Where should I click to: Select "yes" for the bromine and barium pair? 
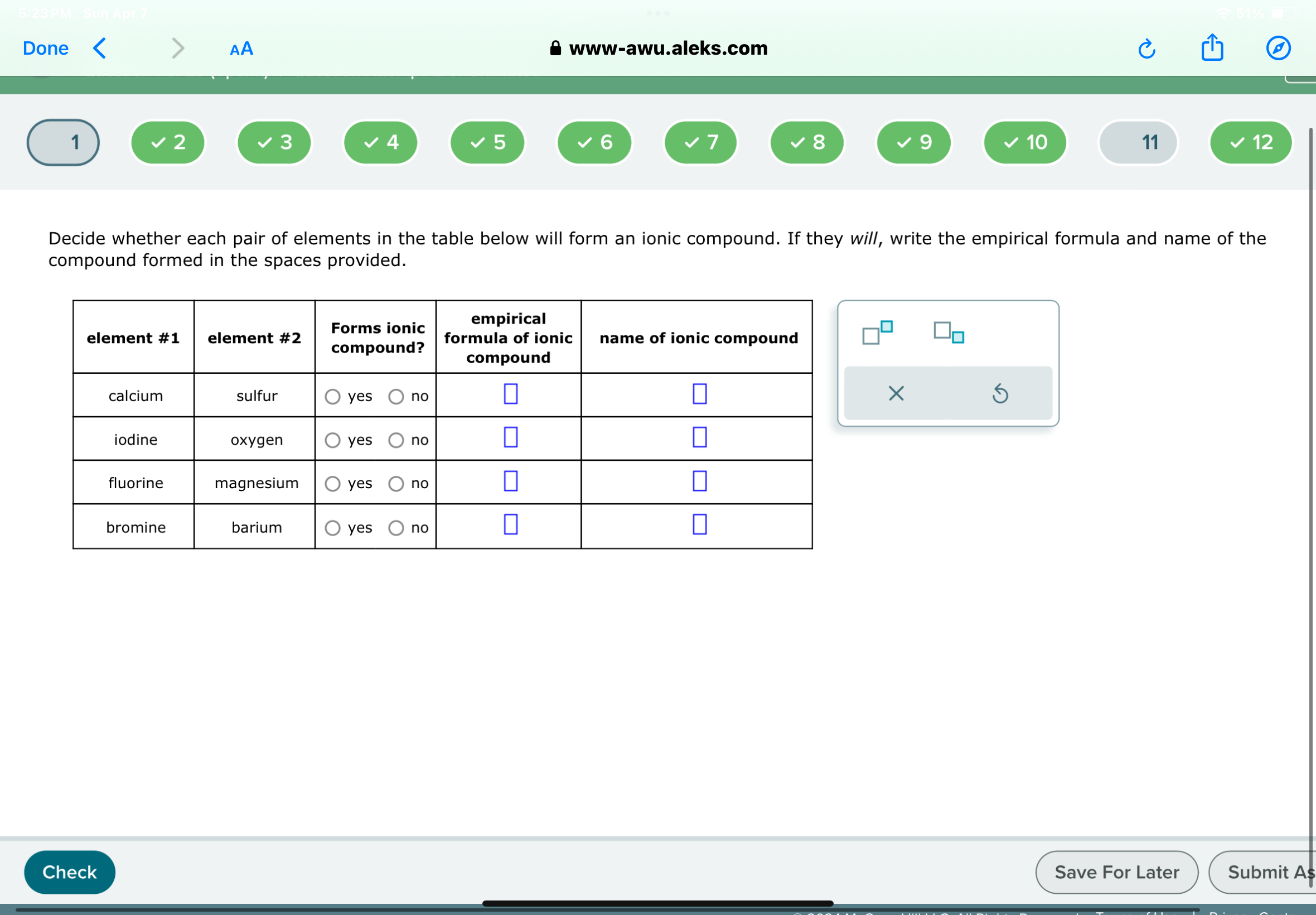[x=333, y=527]
